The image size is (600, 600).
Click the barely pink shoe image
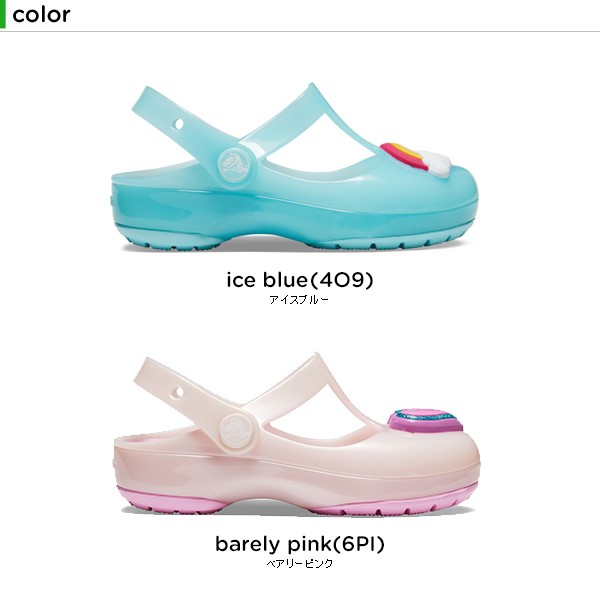[x=297, y=435]
